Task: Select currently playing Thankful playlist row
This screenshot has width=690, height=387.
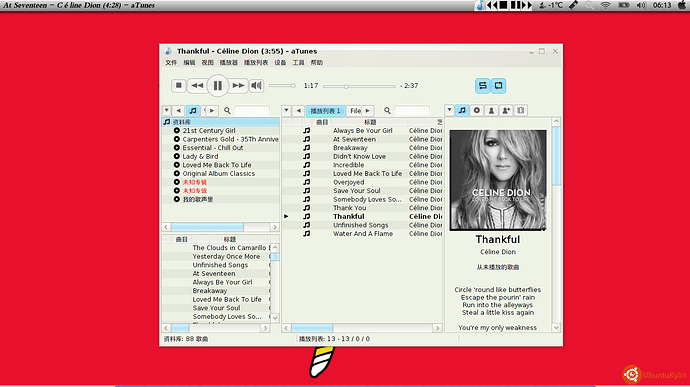Action: (x=362, y=217)
